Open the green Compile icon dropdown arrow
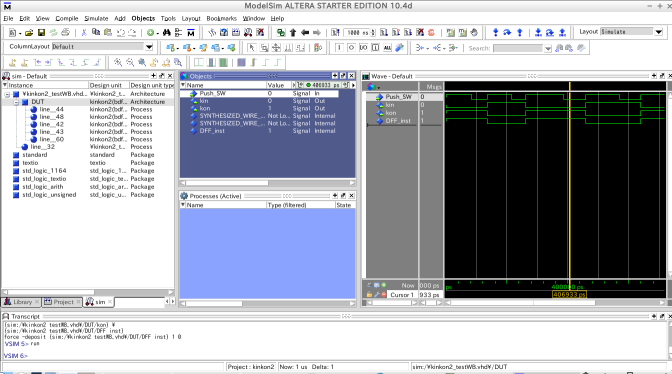 (158, 33)
